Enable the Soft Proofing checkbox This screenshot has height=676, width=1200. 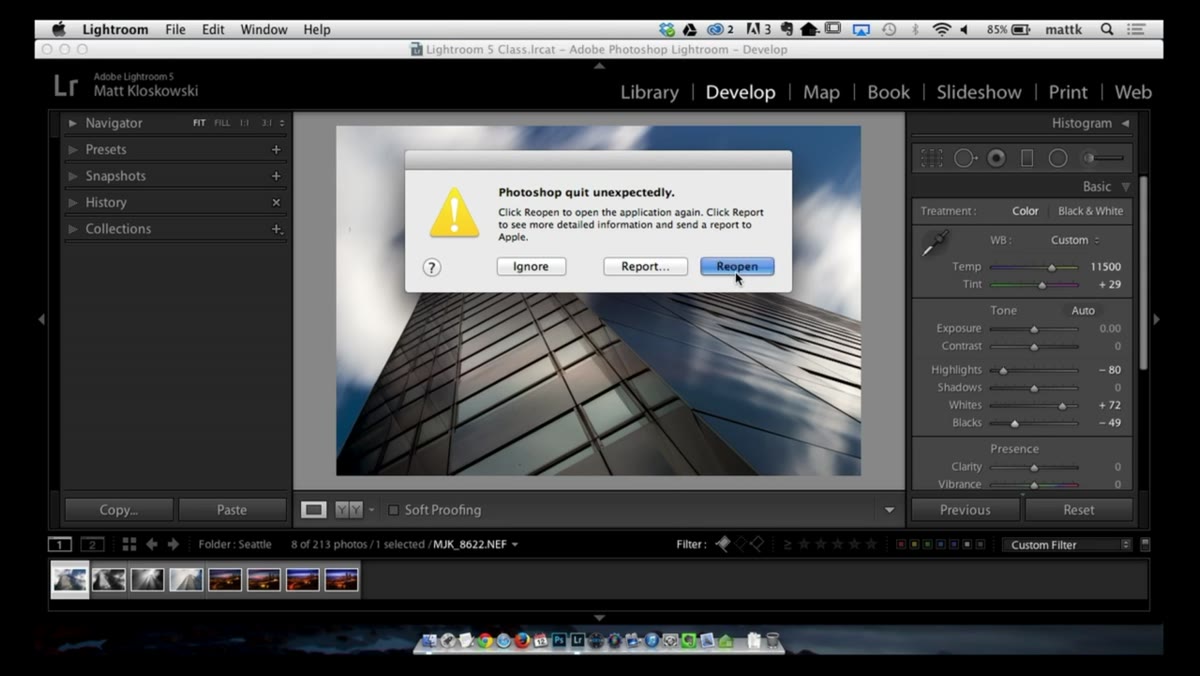tap(394, 510)
